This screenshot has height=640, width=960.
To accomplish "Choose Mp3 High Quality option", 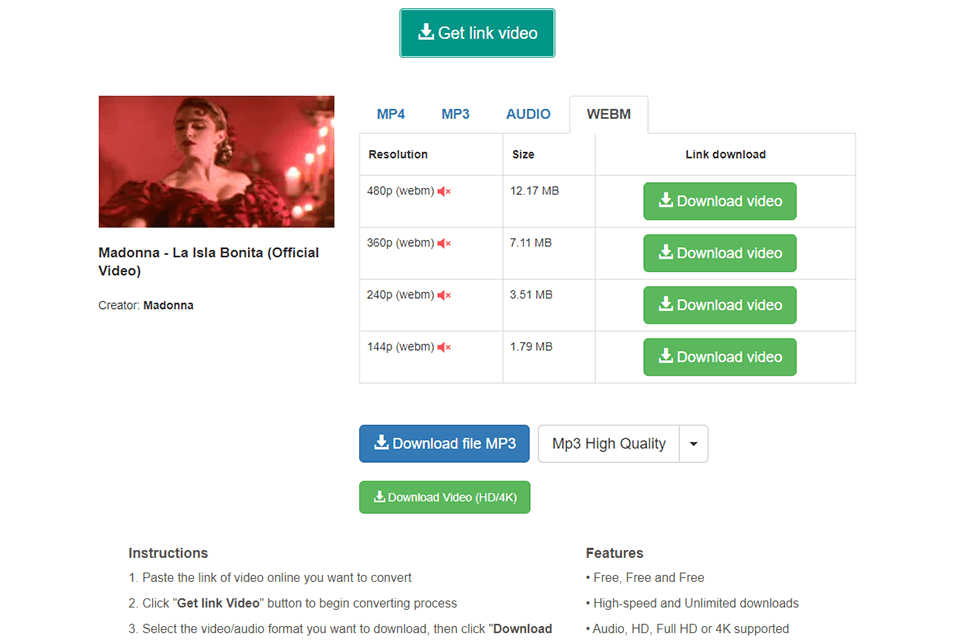I will pyautogui.click(x=609, y=443).
